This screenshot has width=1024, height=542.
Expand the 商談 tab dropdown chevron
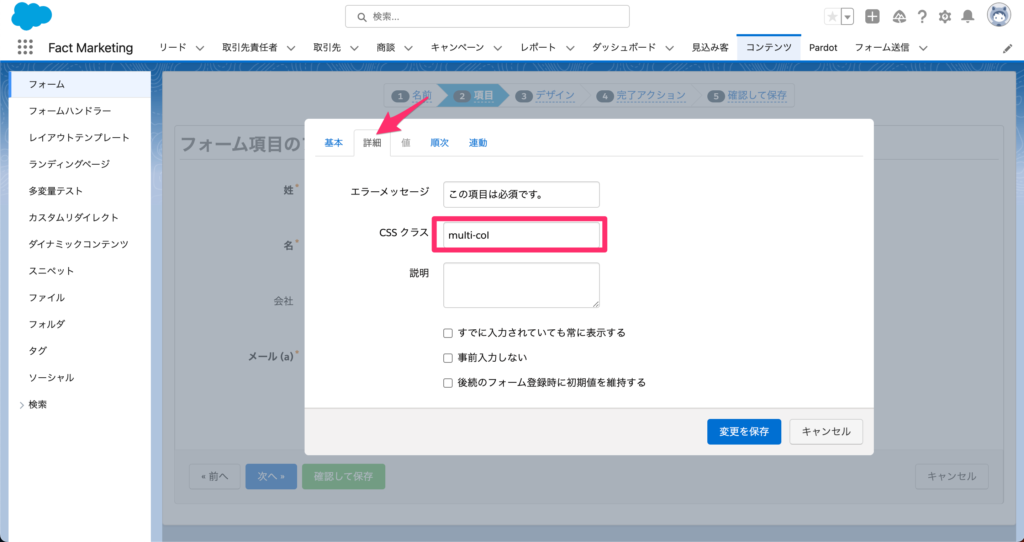coord(408,48)
